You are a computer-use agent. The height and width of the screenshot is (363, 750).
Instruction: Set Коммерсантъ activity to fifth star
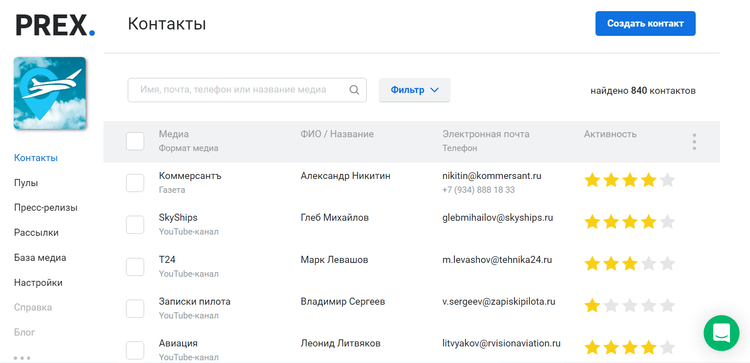(x=667, y=181)
